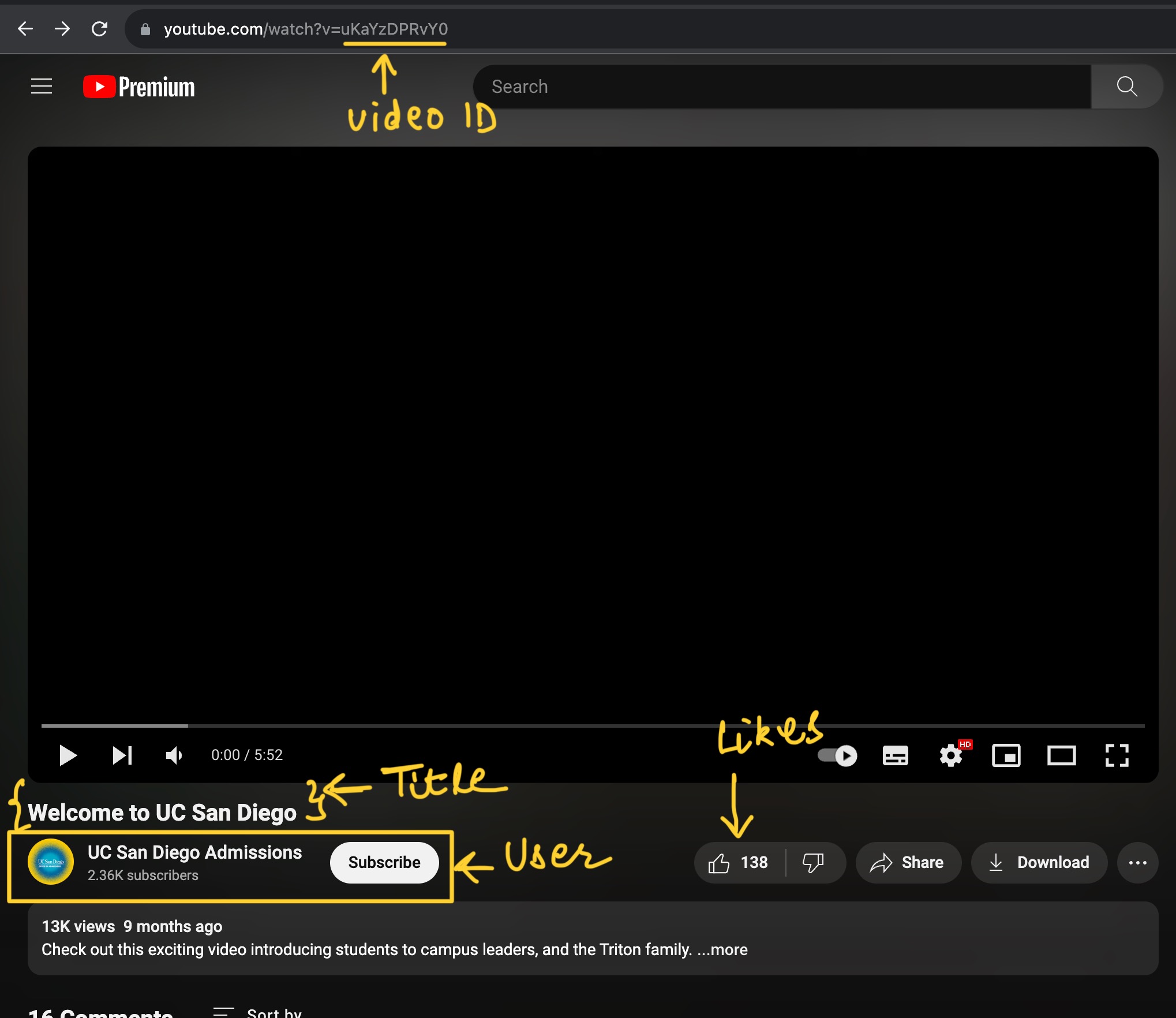Focus the Search input field
The width and height of the screenshot is (1176, 1018).
pyautogui.click(x=782, y=87)
